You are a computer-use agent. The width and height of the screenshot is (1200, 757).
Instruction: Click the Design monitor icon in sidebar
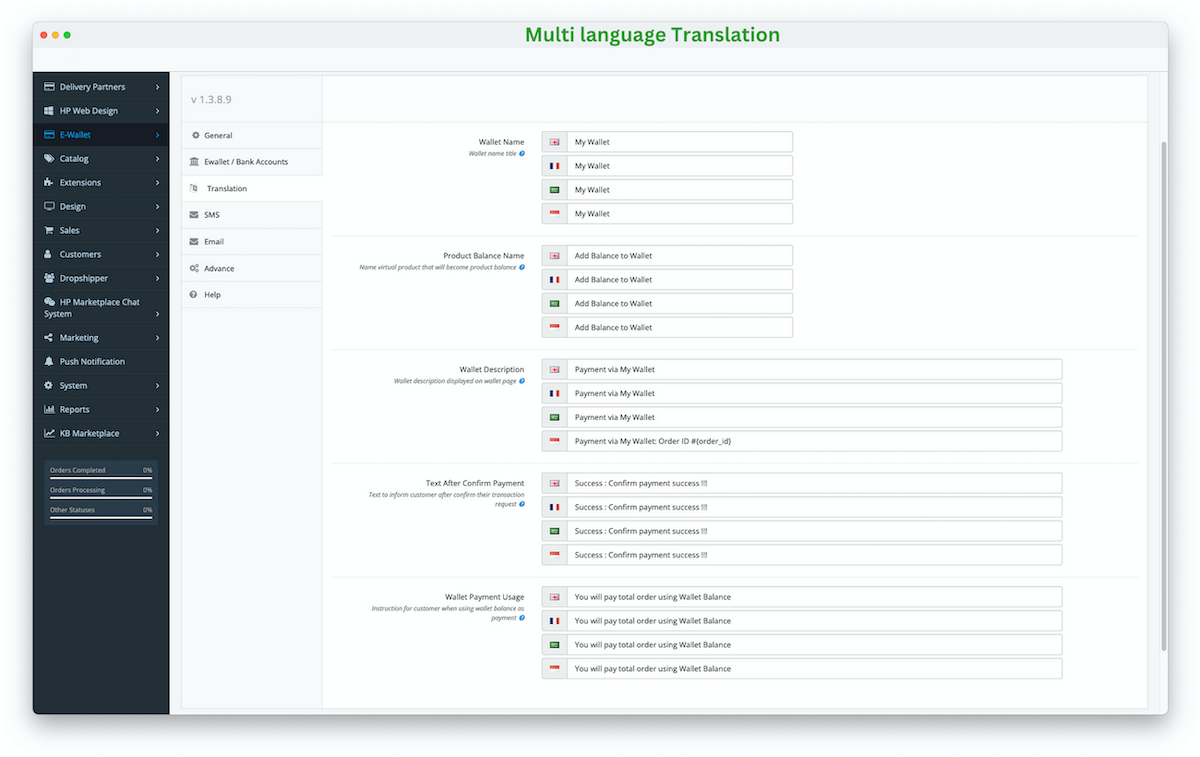48,206
